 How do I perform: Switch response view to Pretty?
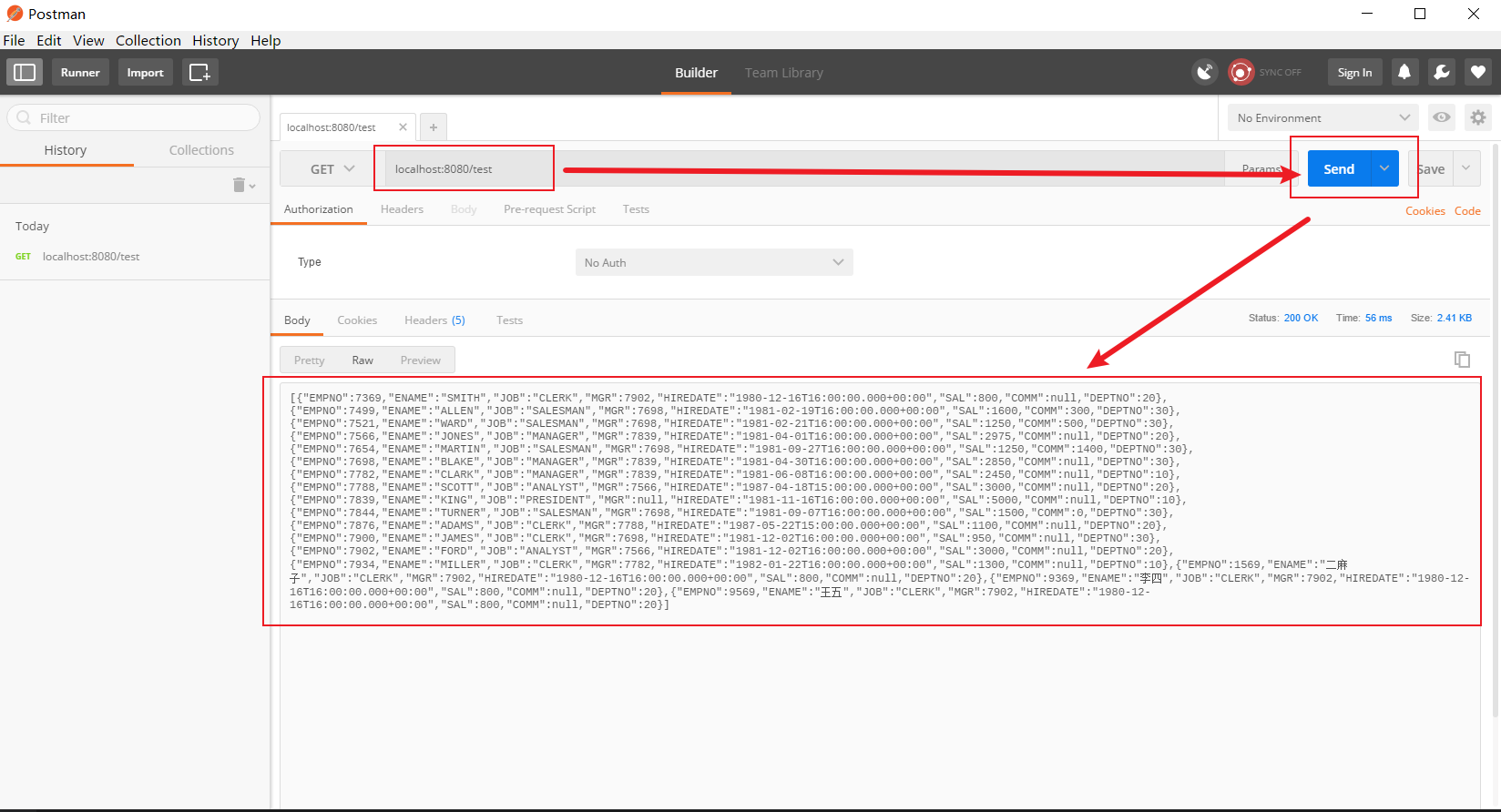(x=309, y=360)
